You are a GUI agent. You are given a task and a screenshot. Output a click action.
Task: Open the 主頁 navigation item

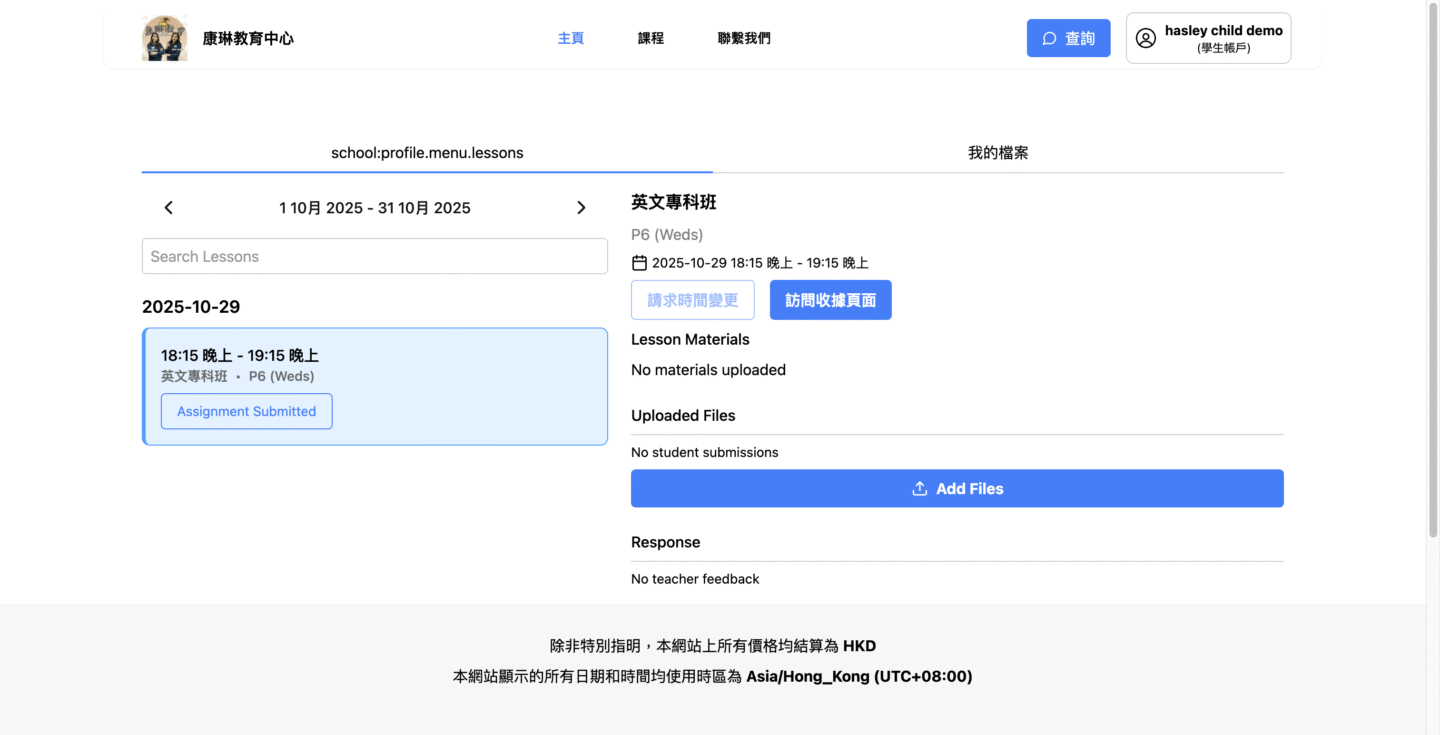(x=570, y=38)
